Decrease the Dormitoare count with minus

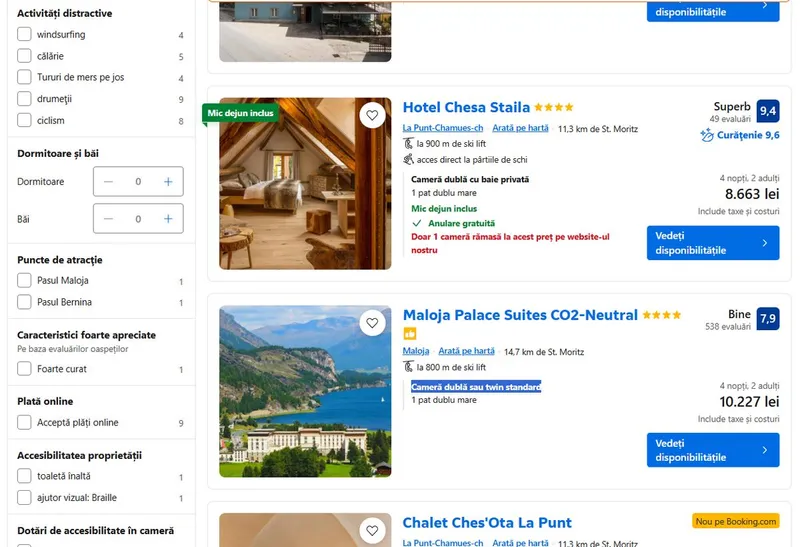109,182
